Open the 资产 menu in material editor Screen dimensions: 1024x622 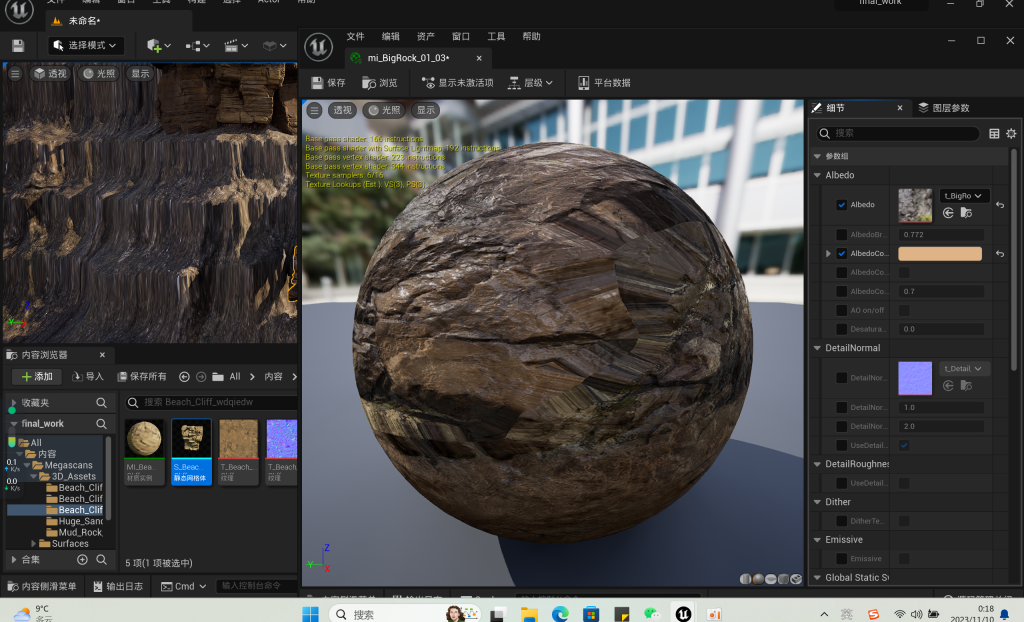426,37
